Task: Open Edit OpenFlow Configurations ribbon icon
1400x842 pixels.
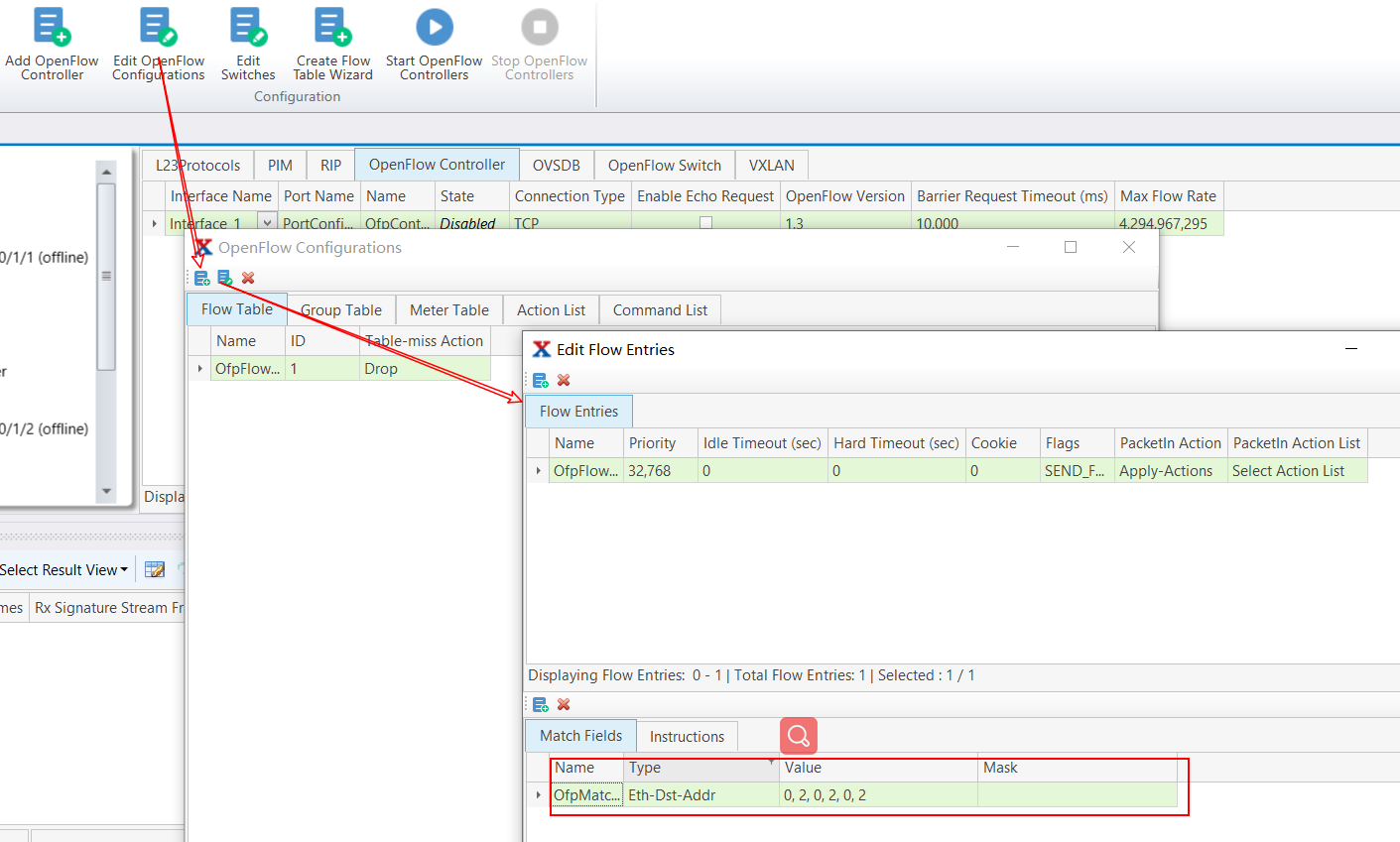Action: click(x=158, y=27)
